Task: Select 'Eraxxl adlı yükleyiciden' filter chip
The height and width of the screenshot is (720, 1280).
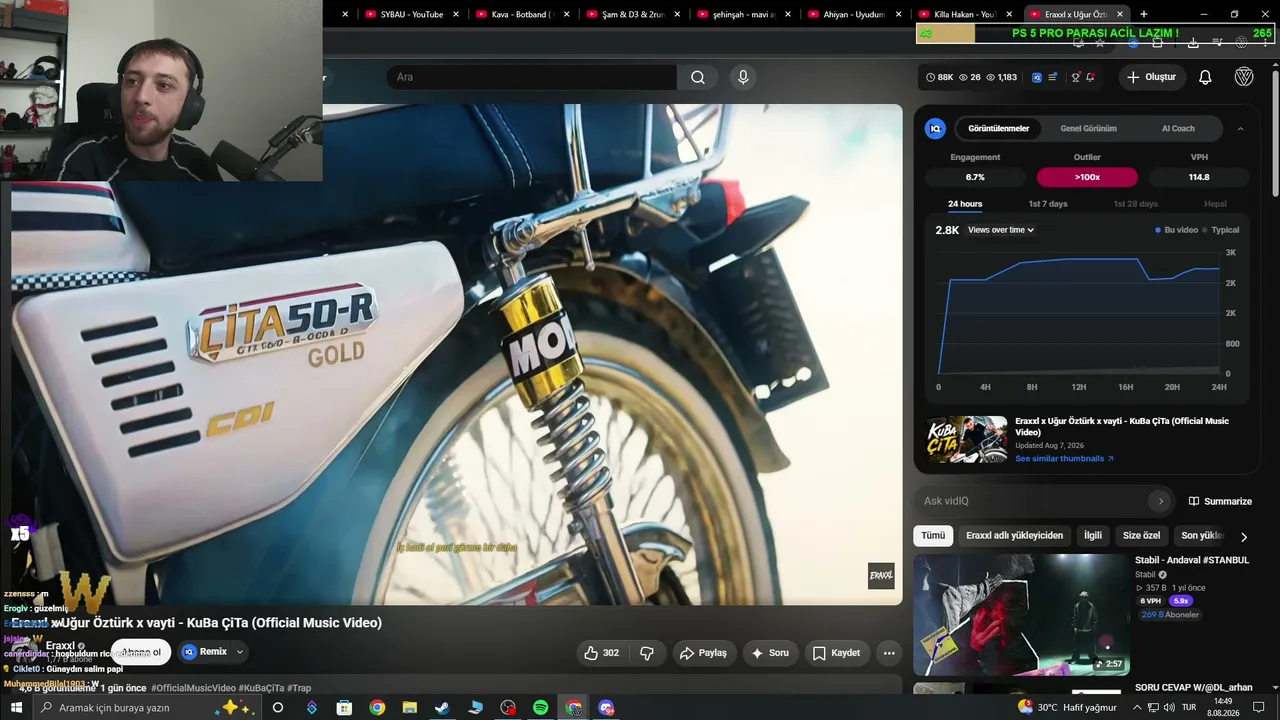Action: click(1015, 536)
